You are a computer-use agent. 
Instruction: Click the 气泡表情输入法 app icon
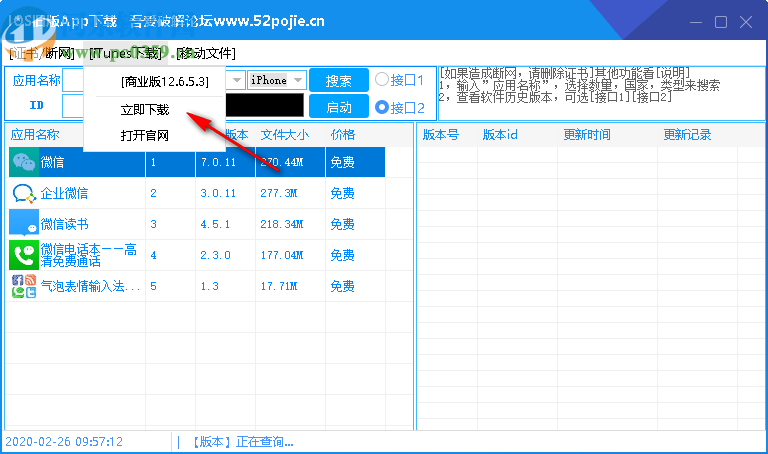(24, 286)
